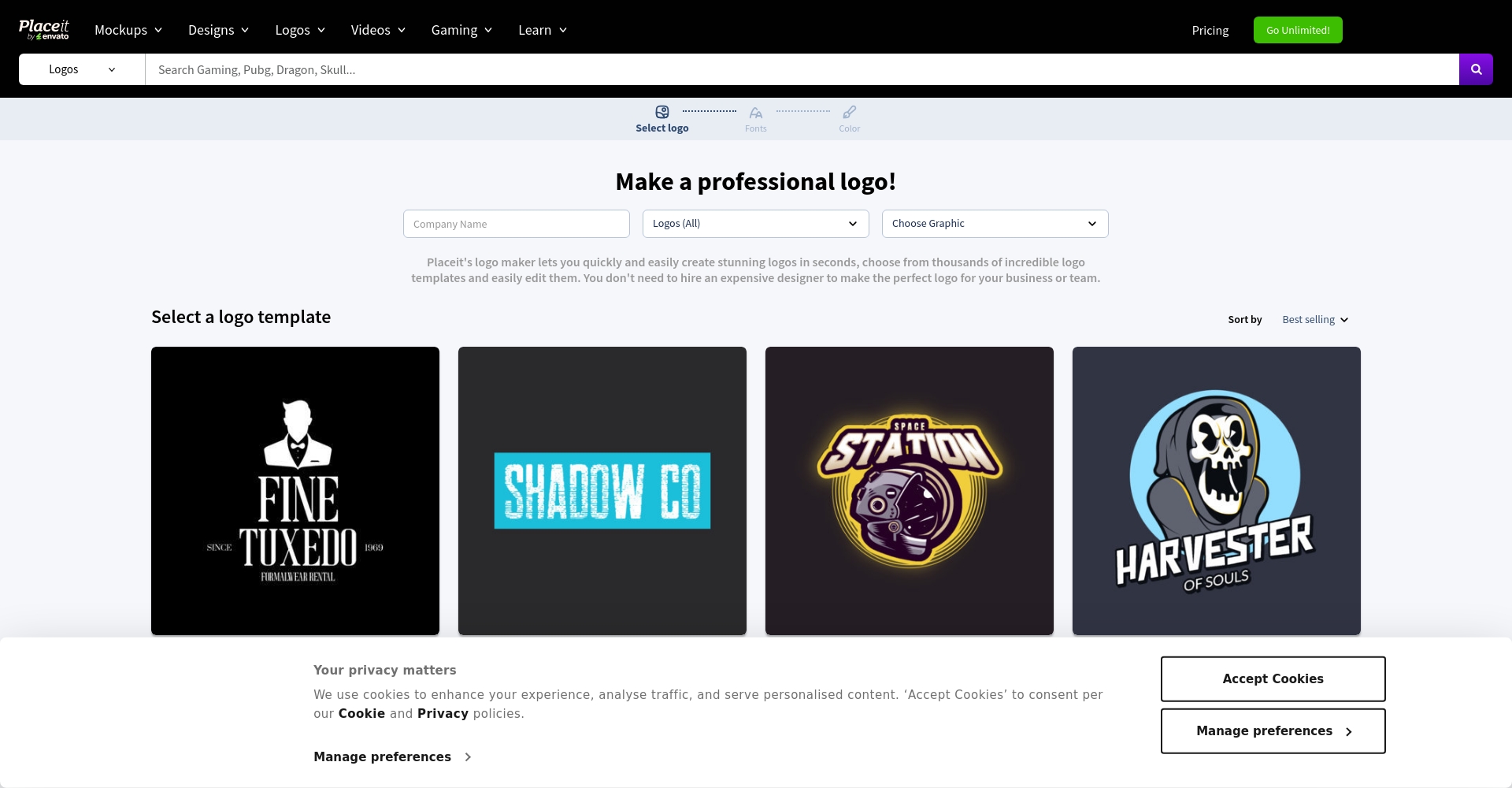Select the Fine Tuxedo logo template
The width and height of the screenshot is (1512, 788).
[x=295, y=491]
